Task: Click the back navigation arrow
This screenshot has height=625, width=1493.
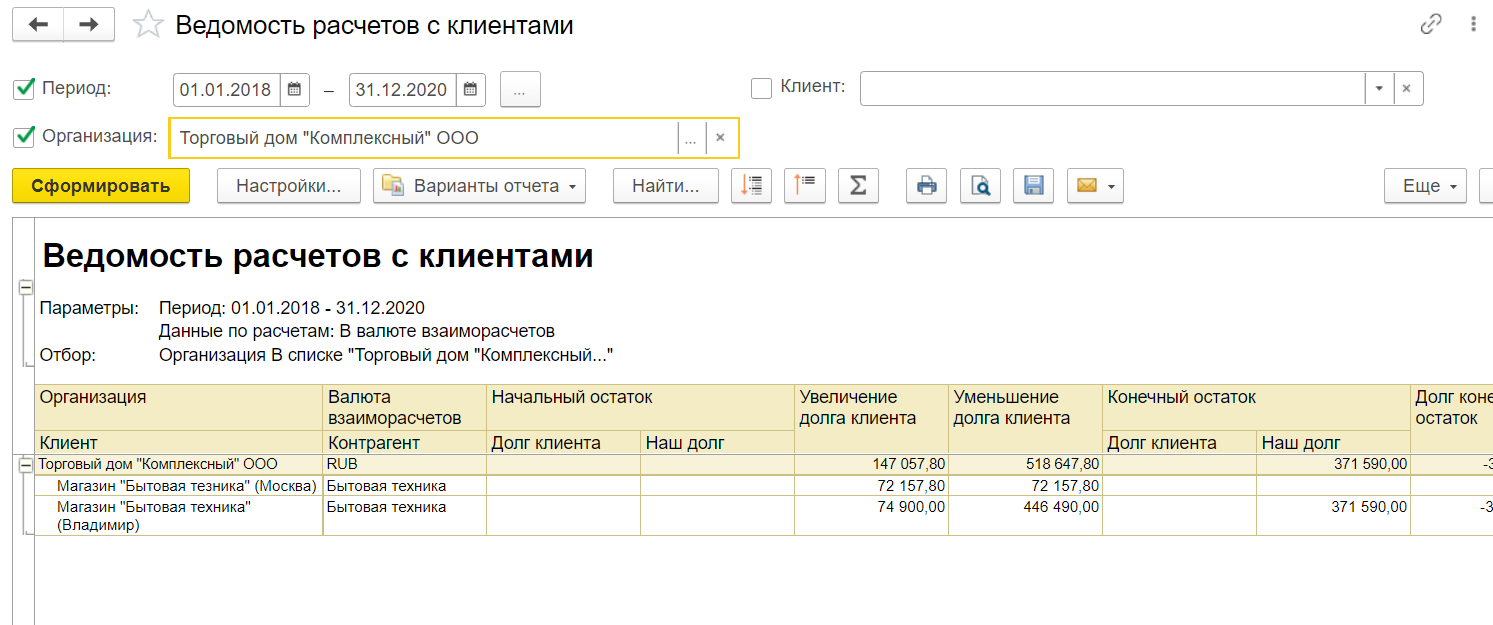Action: coord(38,25)
